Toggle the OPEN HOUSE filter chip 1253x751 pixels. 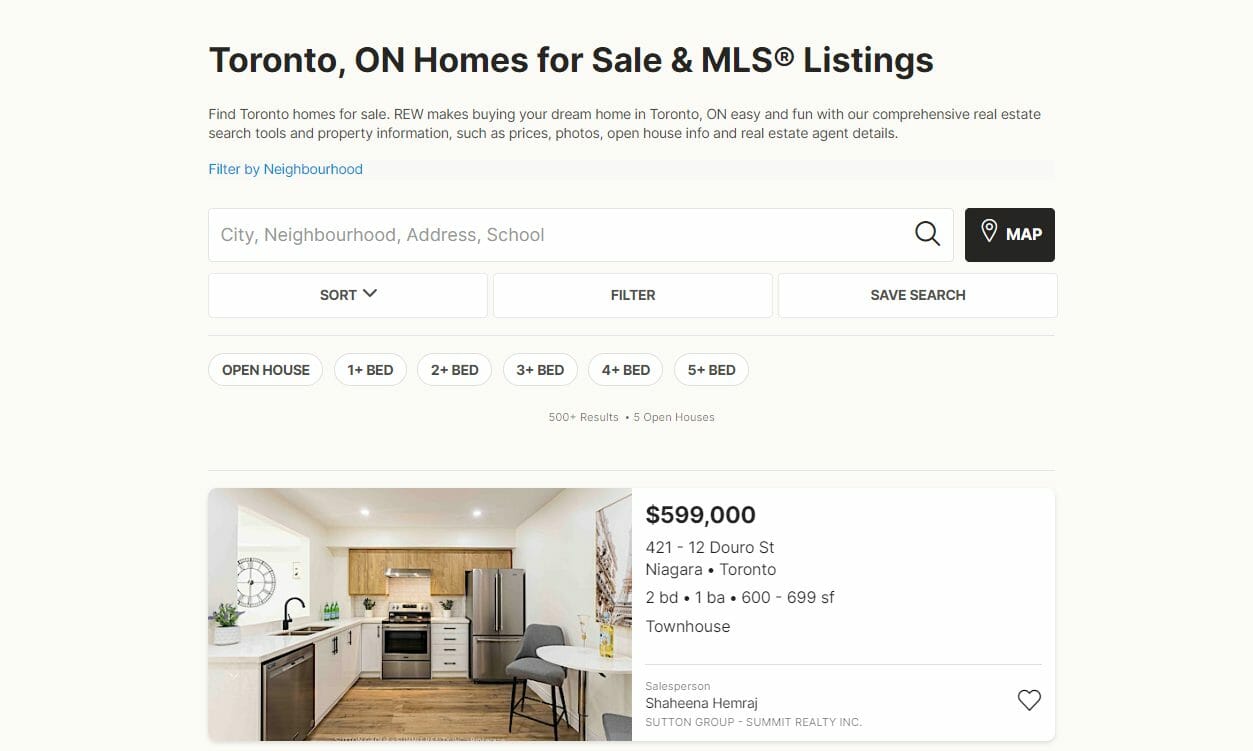coord(266,370)
